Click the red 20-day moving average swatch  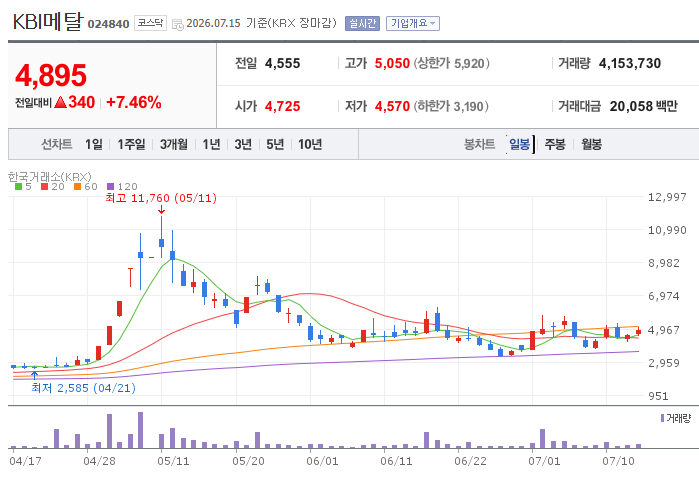45,187
